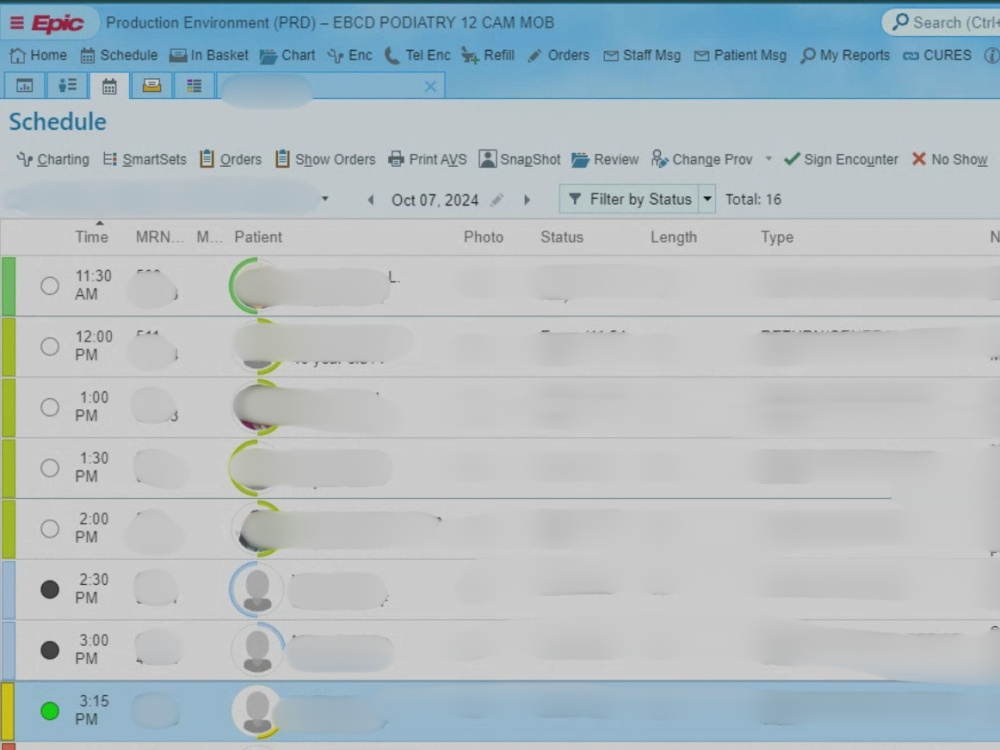Click the 2:30 PM patient photo placeholder

(x=257, y=589)
